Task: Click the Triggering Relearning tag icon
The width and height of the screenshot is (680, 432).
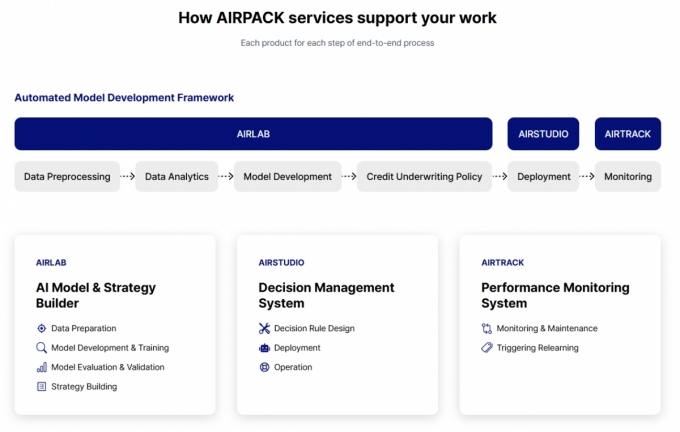Action: (487, 348)
